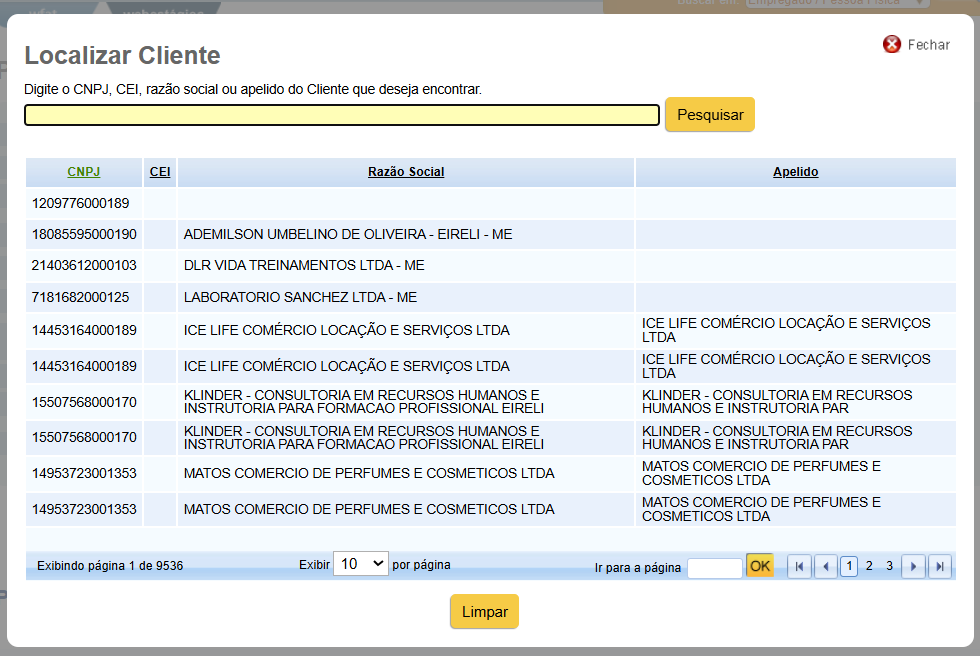Screen dimensions: 980x656
Task: Sort table by CEI column header
Action: click(160, 172)
